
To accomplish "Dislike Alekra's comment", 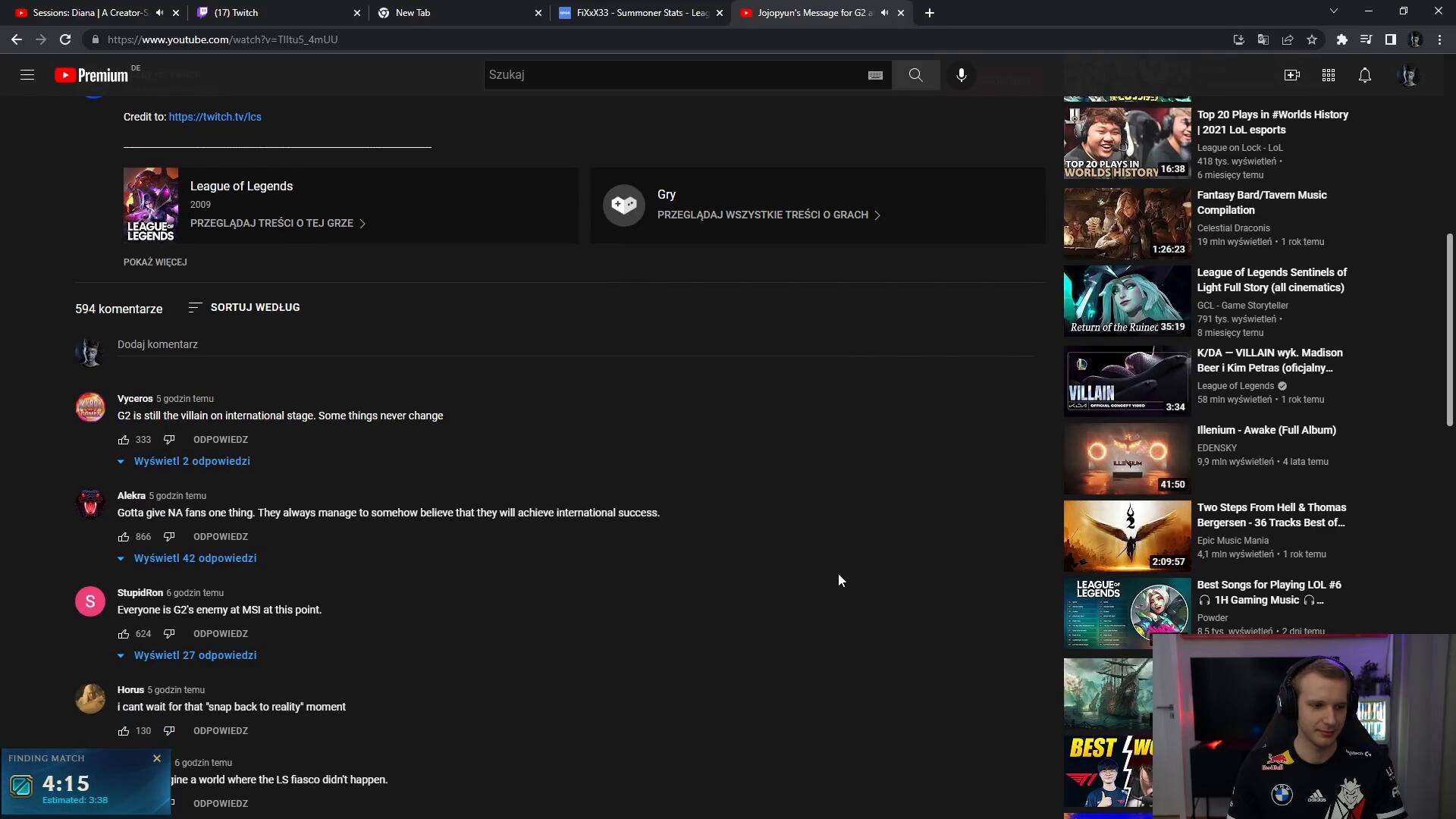I will coord(169,537).
